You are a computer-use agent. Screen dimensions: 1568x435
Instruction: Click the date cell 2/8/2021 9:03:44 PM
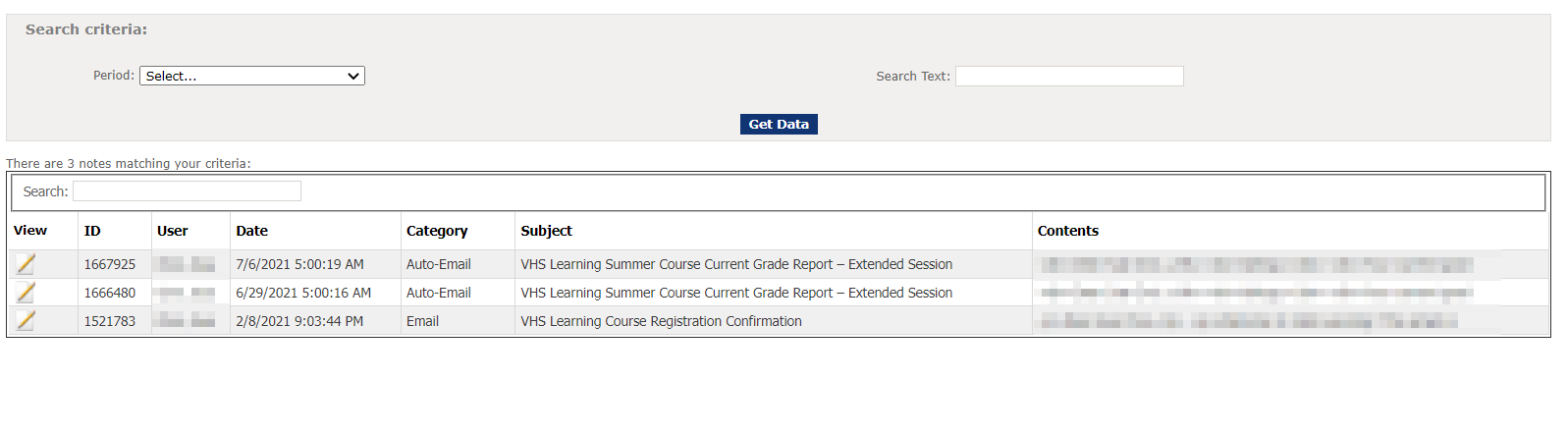[299, 321]
